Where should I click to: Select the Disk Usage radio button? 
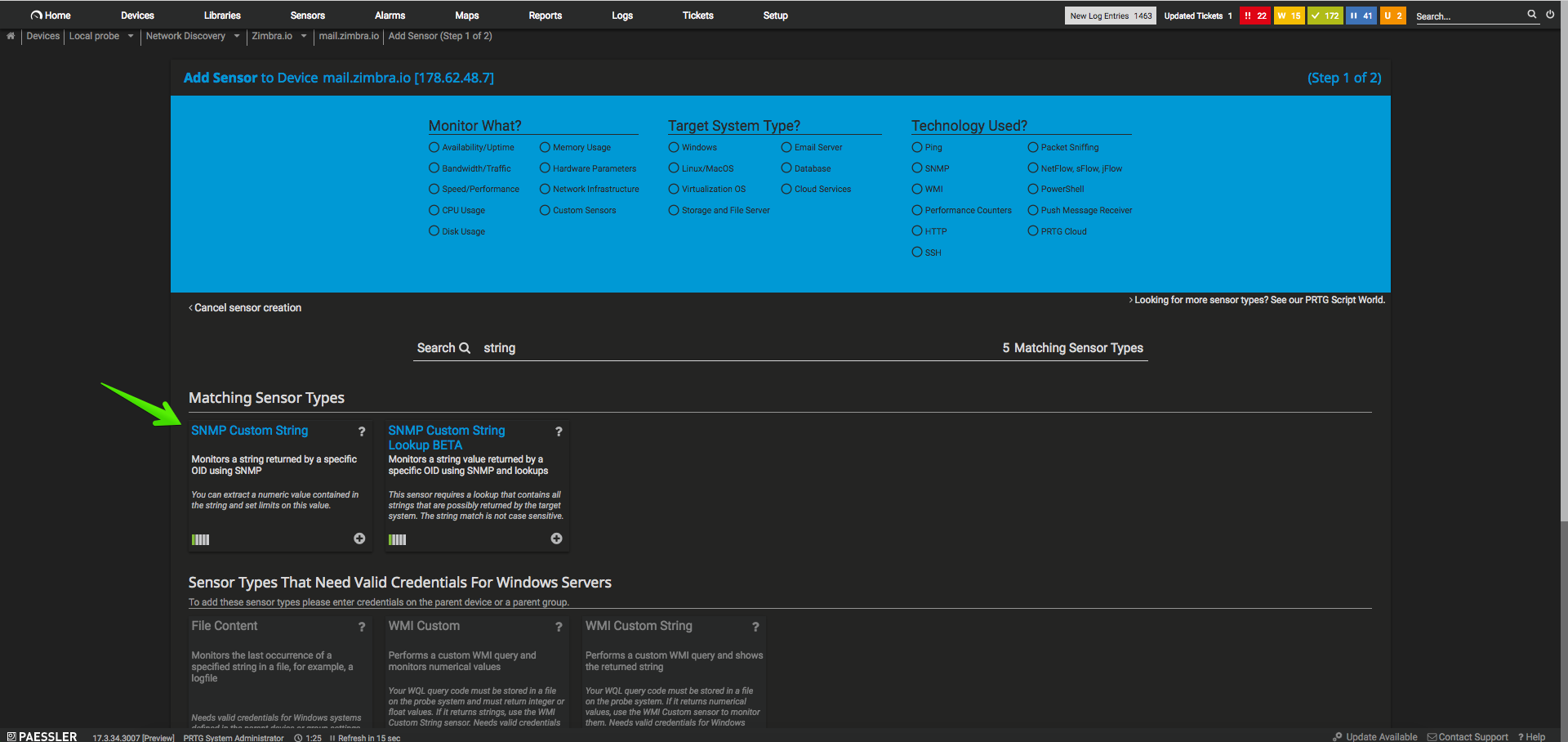coord(434,231)
